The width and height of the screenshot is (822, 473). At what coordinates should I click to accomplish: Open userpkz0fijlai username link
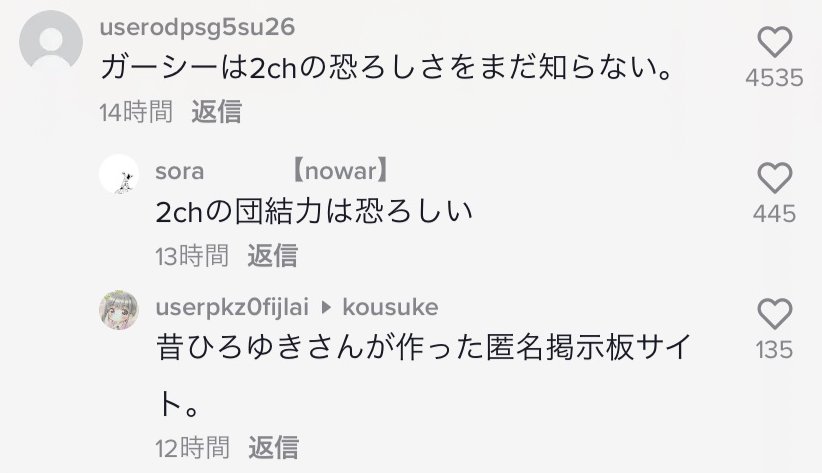(232, 307)
